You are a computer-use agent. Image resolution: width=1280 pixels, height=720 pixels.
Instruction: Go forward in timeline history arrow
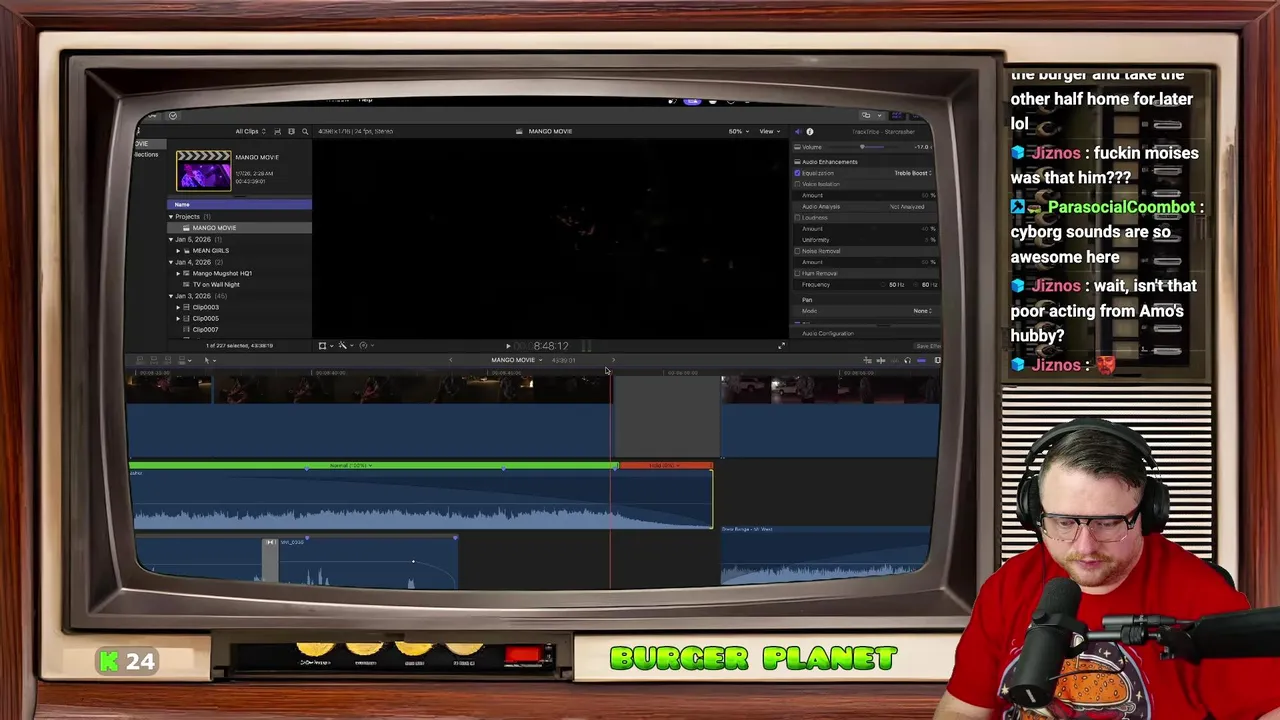pyautogui.click(x=612, y=360)
